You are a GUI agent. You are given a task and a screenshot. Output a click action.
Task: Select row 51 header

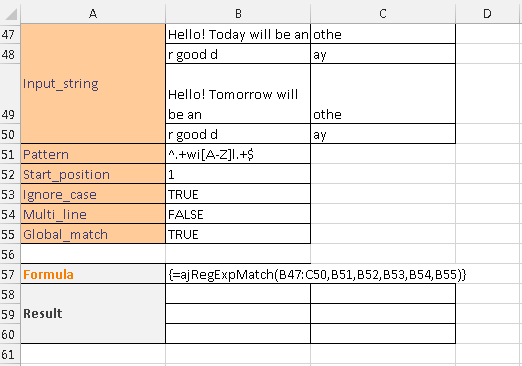(10, 154)
